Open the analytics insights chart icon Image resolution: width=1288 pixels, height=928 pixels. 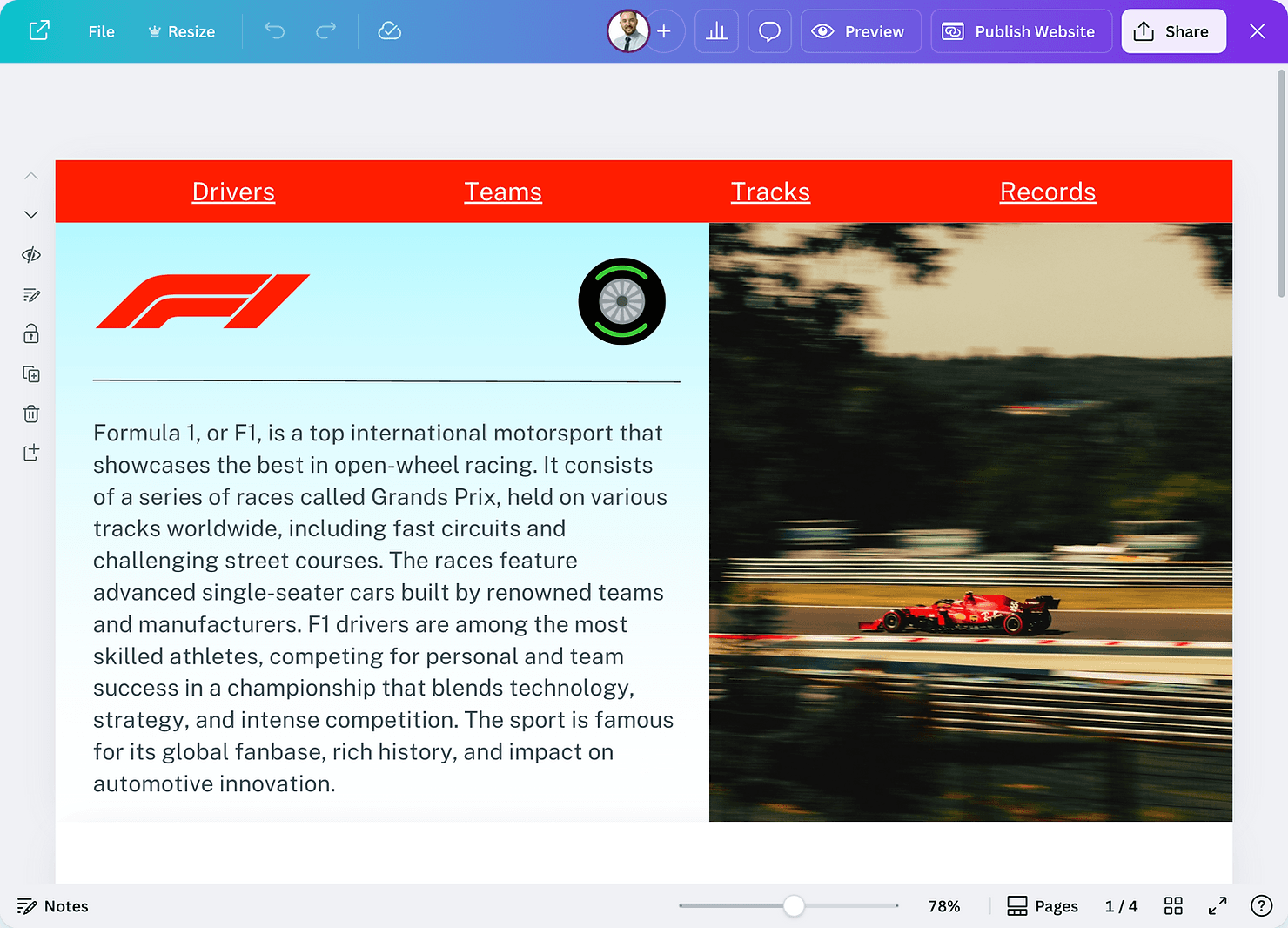pos(716,31)
